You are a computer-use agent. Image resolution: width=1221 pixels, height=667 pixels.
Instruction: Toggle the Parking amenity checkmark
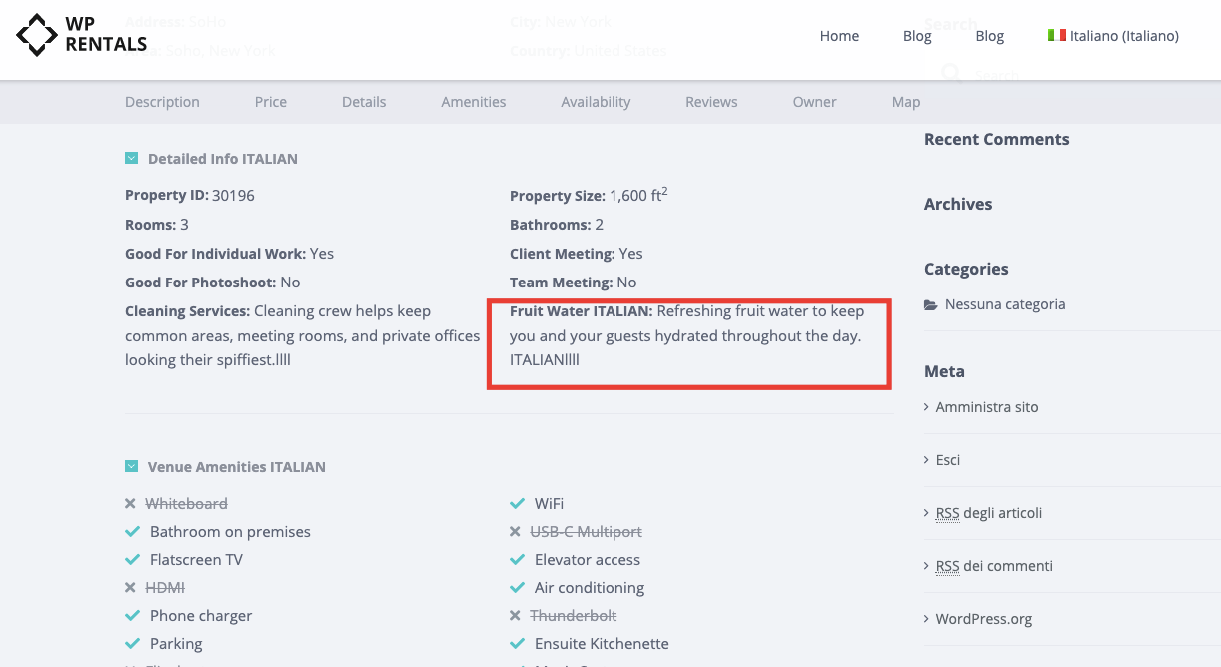click(132, 643)
